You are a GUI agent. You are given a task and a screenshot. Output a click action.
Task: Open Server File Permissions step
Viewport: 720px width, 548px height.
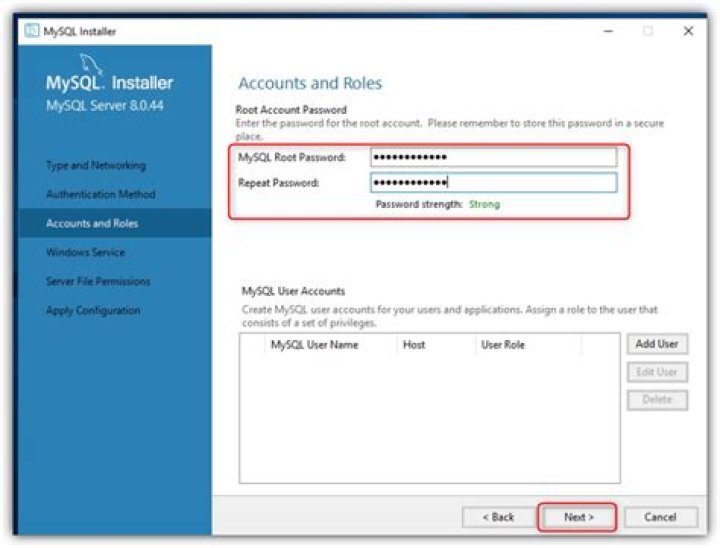(98, 281)
